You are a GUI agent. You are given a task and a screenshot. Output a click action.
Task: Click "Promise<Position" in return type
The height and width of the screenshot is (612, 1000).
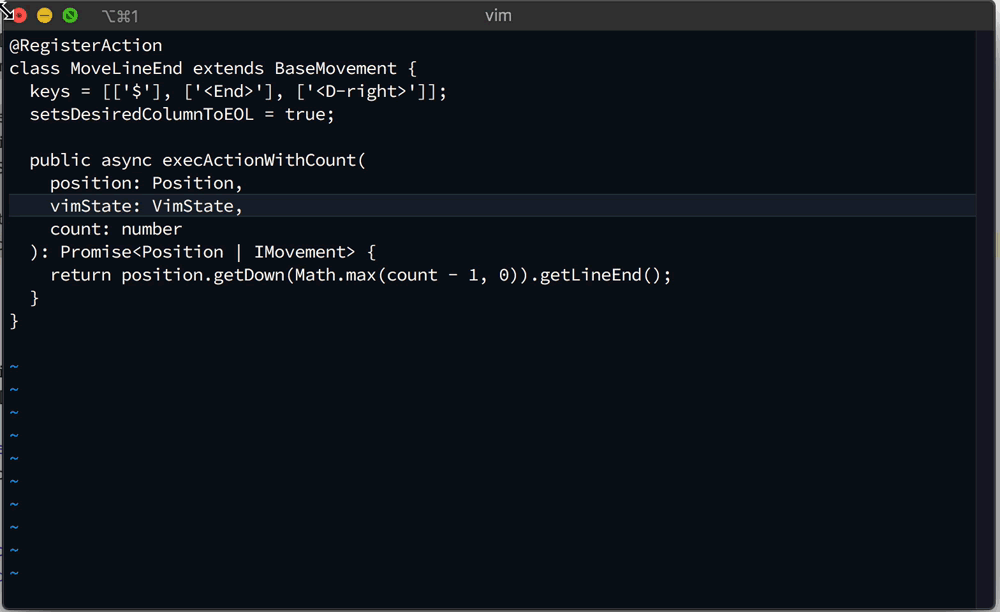click(142, 252)
